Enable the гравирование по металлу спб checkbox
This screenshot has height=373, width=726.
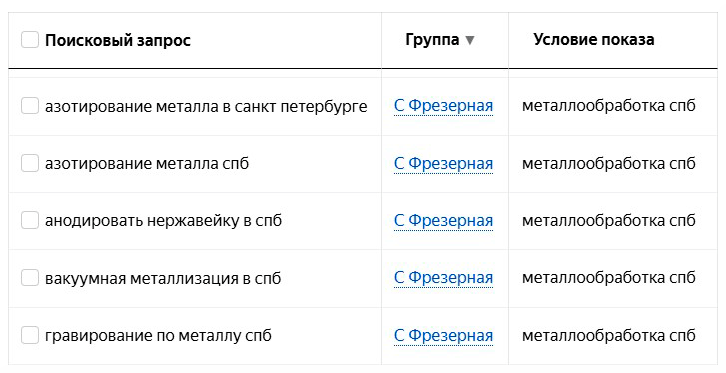point(30,335)
